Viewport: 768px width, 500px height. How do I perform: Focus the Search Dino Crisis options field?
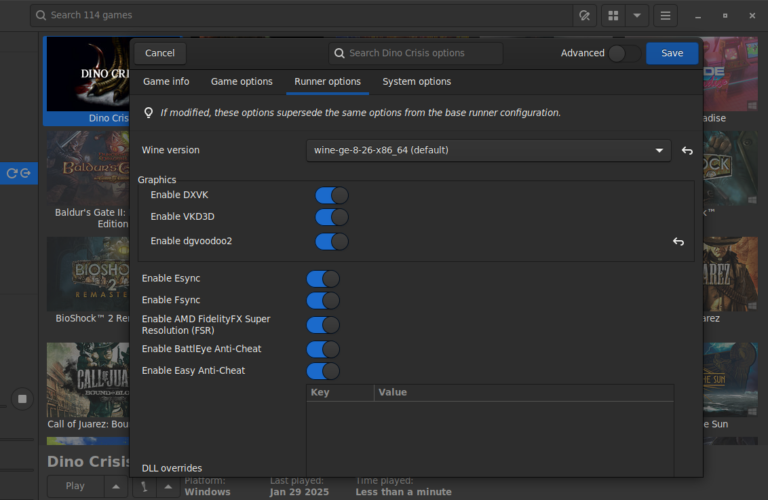point(415,53)
